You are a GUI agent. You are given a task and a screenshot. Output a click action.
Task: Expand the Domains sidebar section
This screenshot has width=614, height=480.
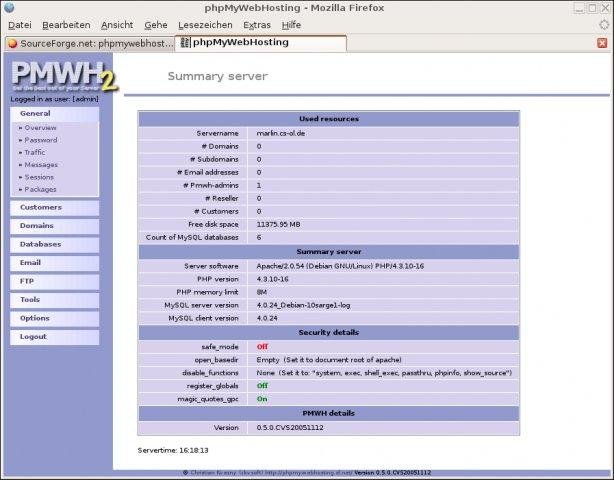point(54,226)
